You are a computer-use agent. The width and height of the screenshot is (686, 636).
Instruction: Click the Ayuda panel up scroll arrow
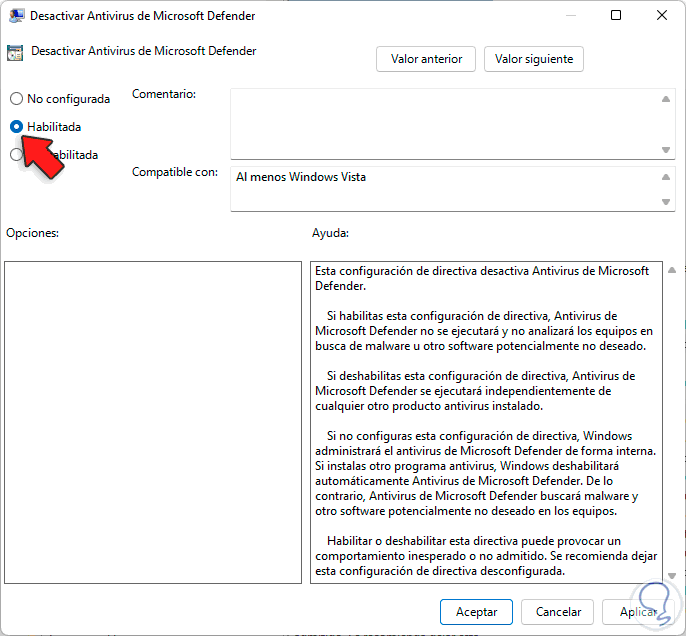click(672, 270)
